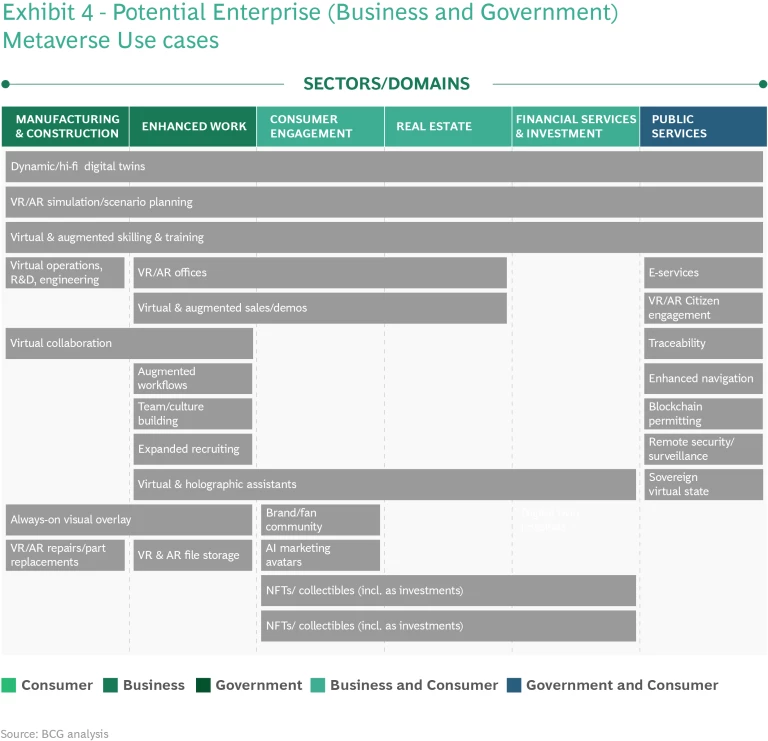Click the Financial Services & Investment header

[575, 127]
